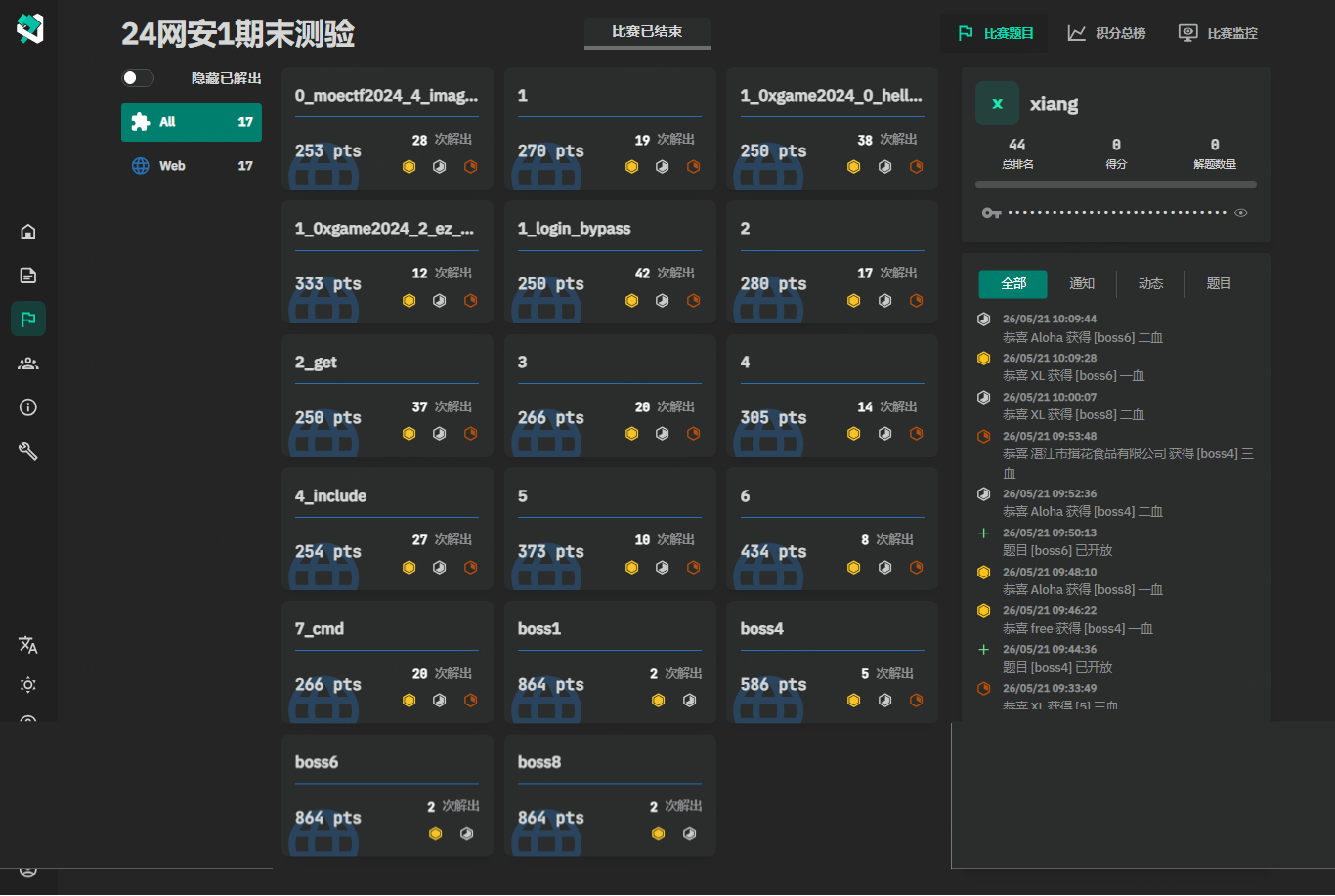Click the 总排名 value 44
1335x896 pixels.
coord(1017,145)
